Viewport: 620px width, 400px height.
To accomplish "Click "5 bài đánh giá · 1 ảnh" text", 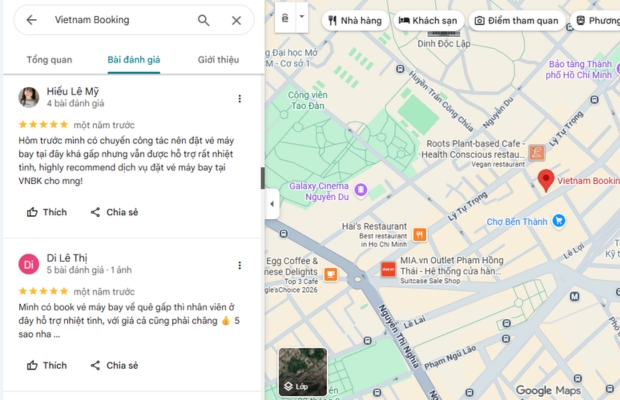I will 89,270.
